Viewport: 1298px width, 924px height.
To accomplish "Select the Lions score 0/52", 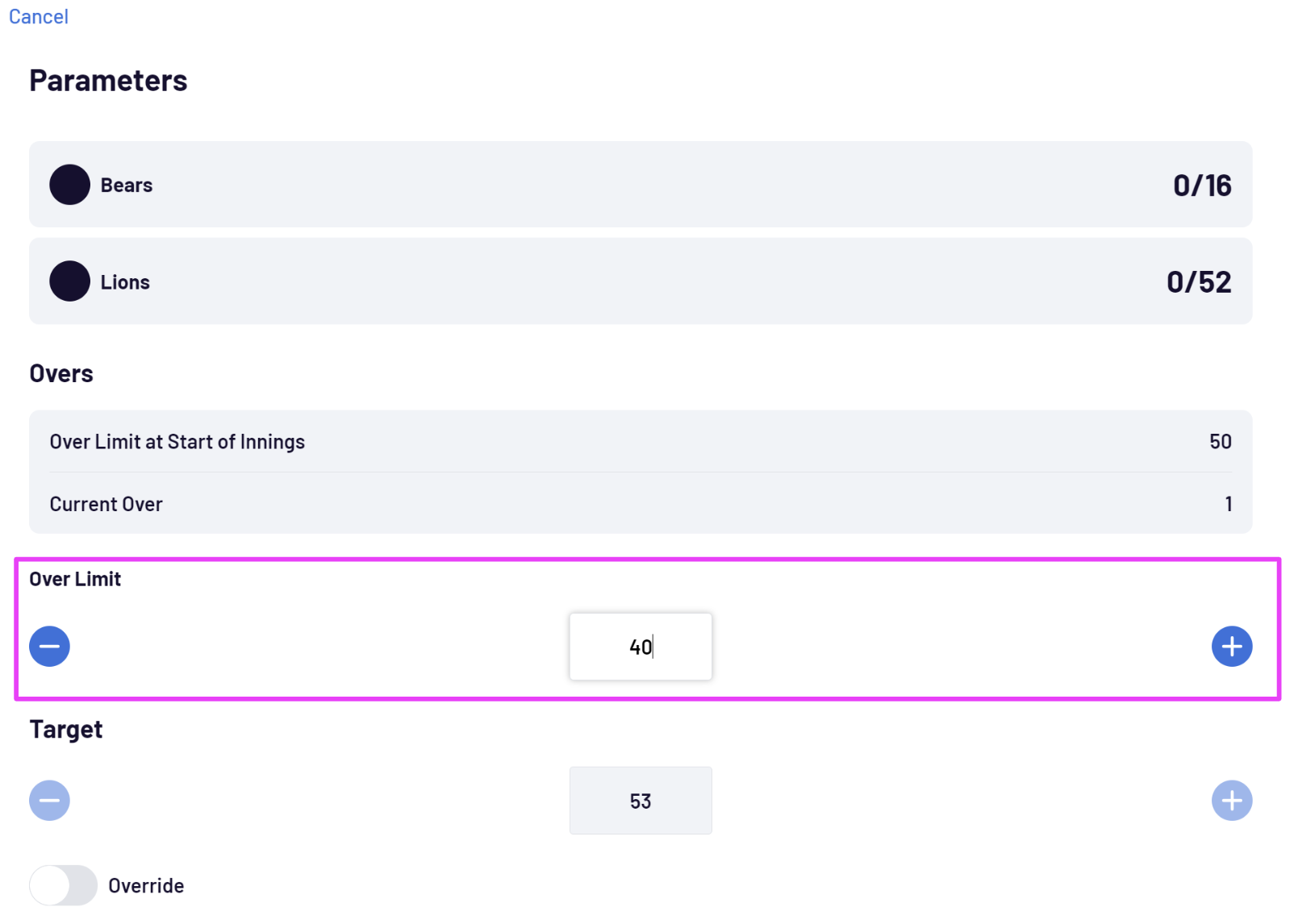I will pos(1199,282).
